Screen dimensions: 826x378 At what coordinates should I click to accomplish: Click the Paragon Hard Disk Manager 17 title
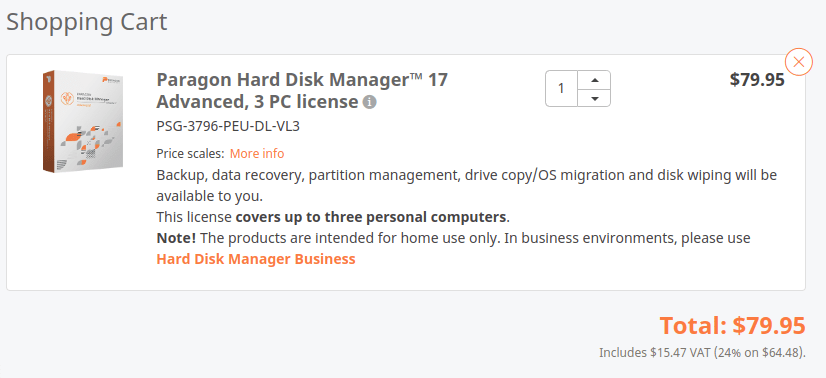(x=302, y=91)
